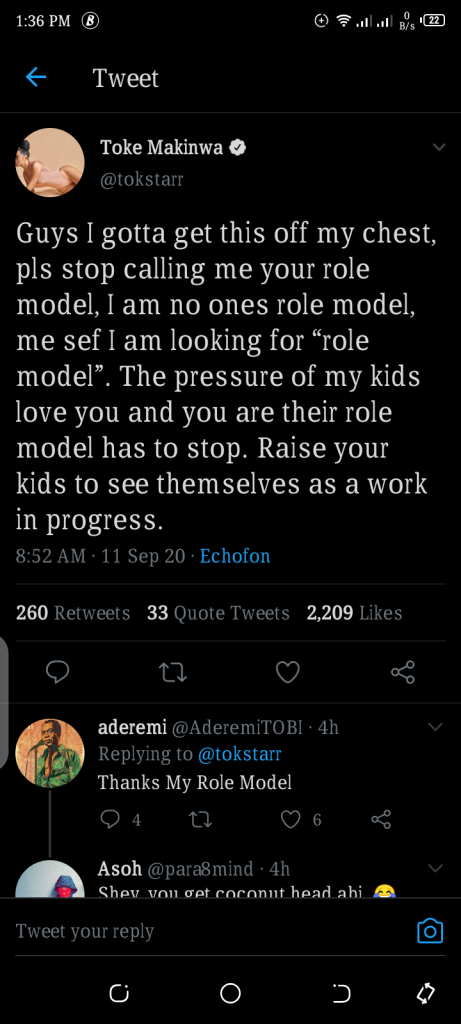
Task: Open reply icon on aderemi's comment
Action: point(111,819)
